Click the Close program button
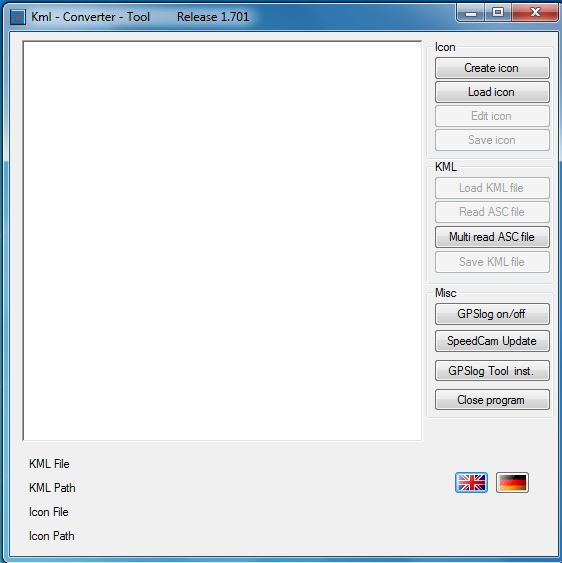Image resolution: width=562 pixels, height=563 pixels. tap(492, 400)
